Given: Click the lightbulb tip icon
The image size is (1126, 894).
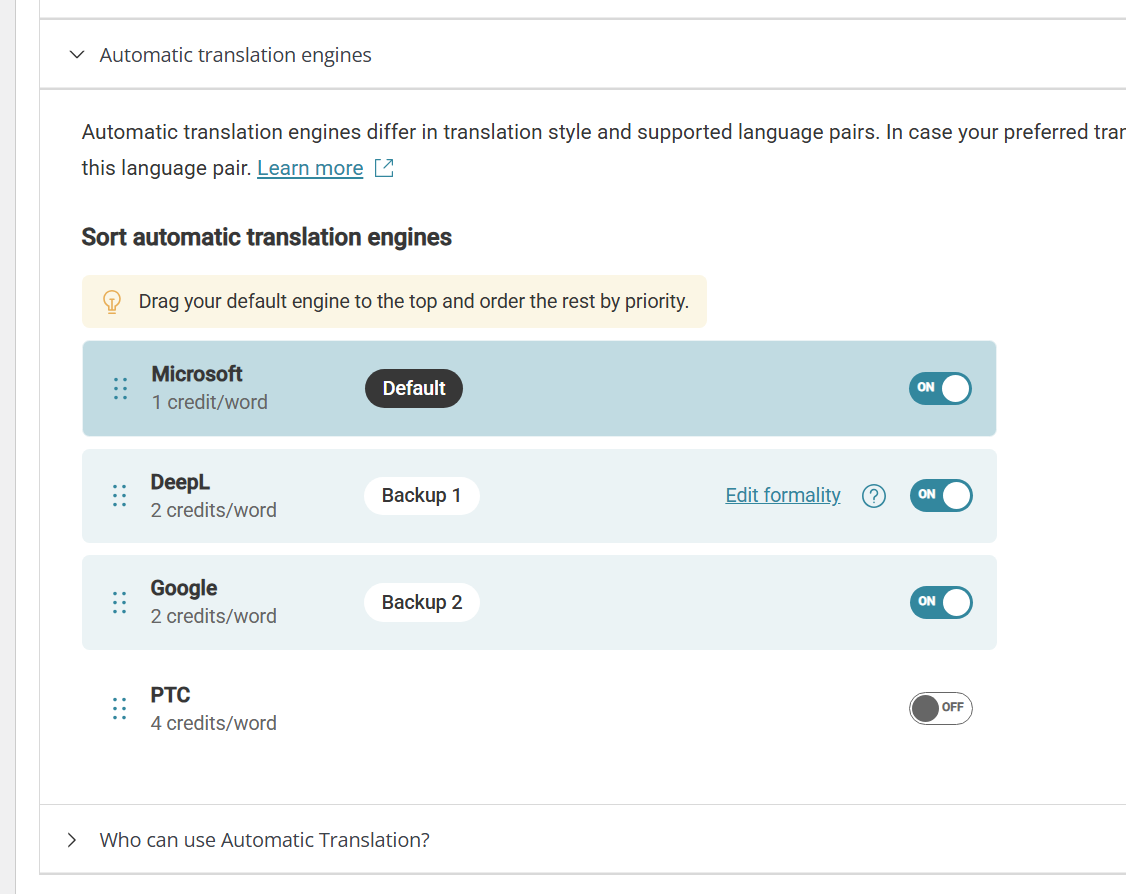Looking at the screenshot, I should 112,302.
